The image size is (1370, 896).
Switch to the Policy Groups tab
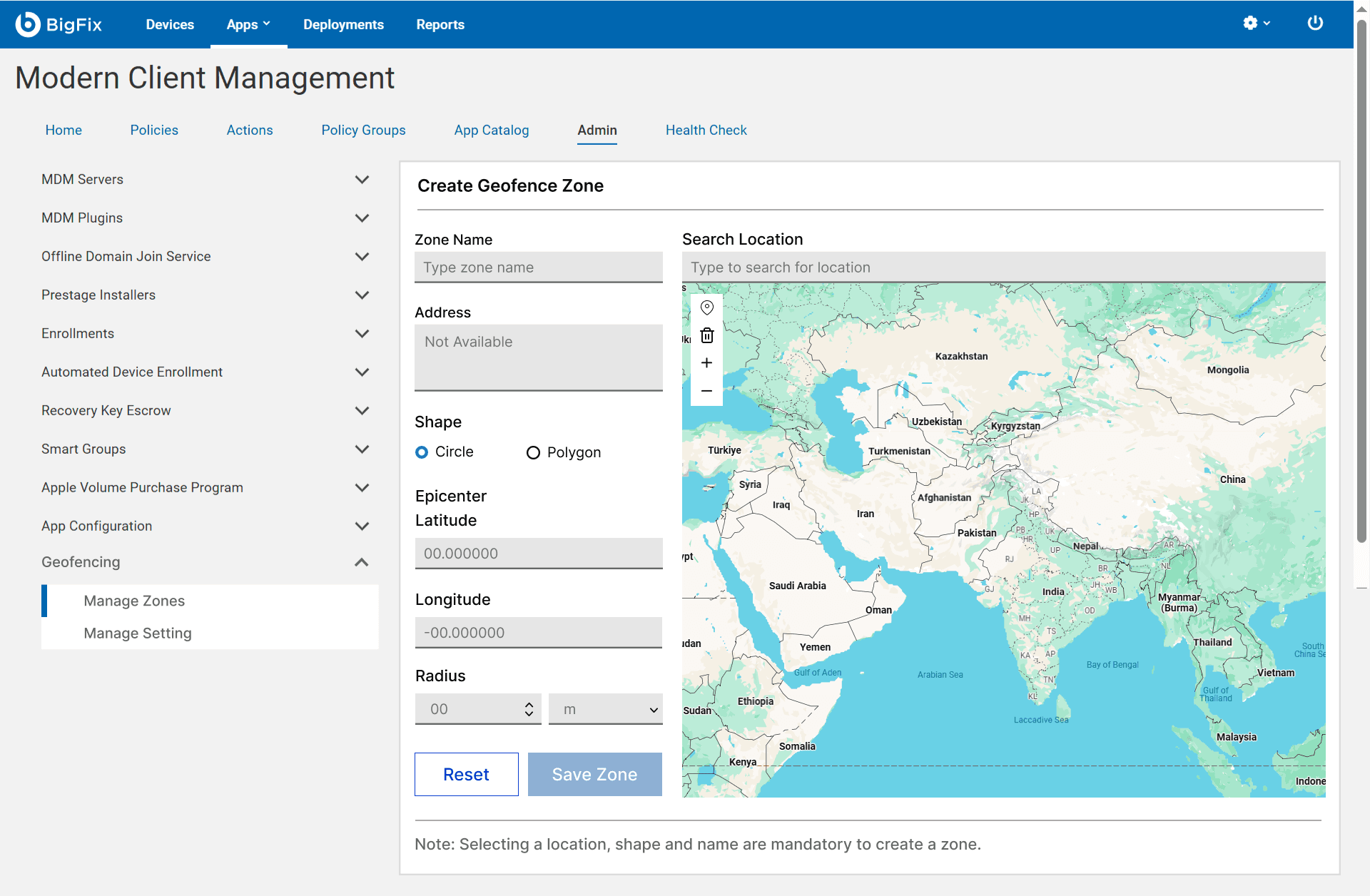tap(363, 130)
